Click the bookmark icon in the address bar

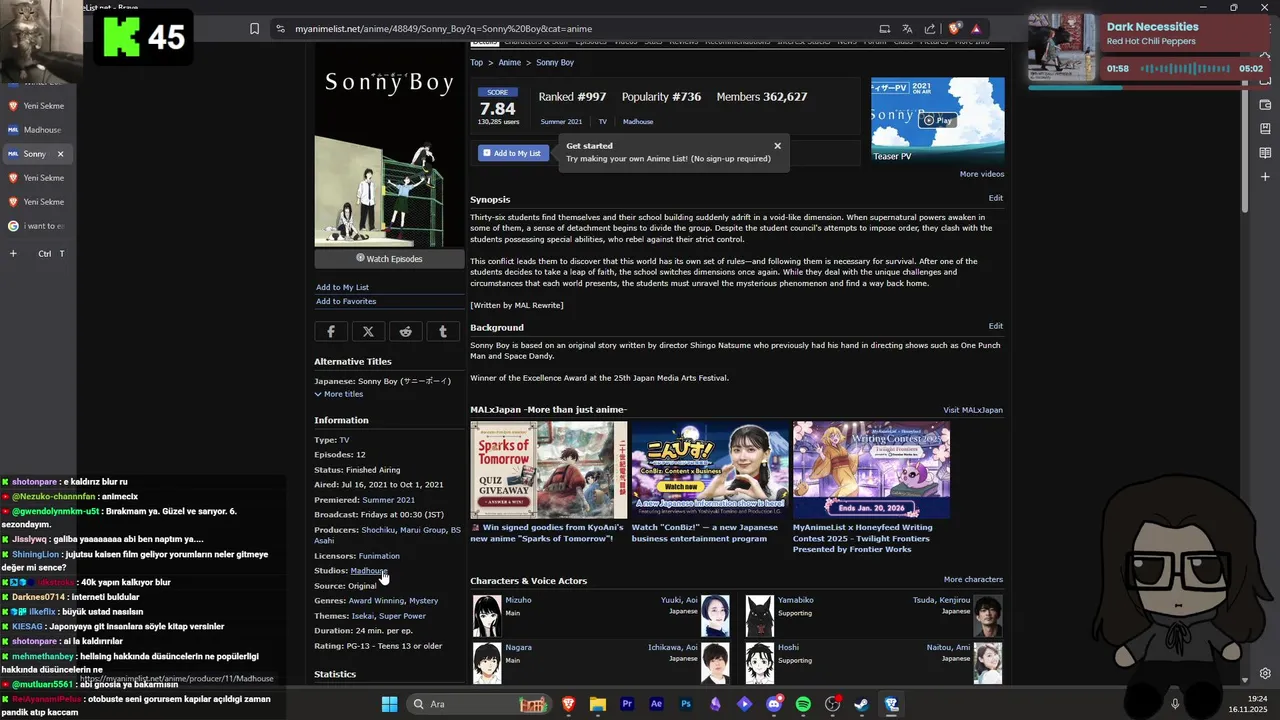click(255, 29)
